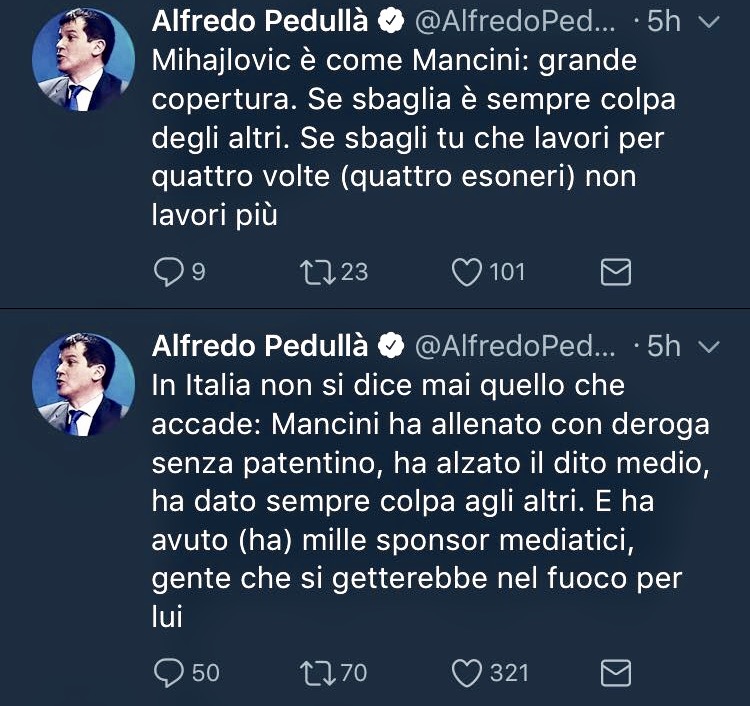Image resolution: width=750 pixels, height=706 pixels.
Task: Open the first tweet's chevron options menu
Action: pos(708,22)
